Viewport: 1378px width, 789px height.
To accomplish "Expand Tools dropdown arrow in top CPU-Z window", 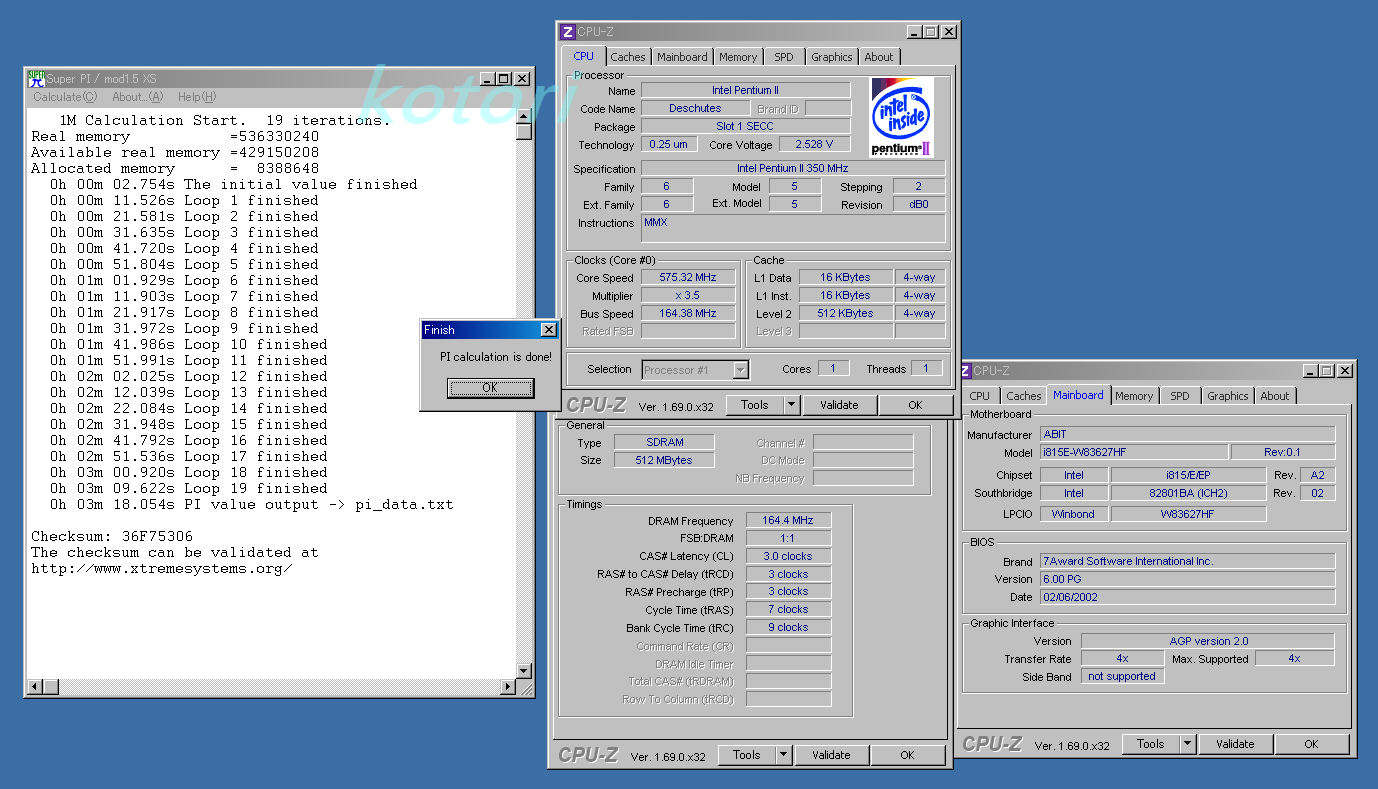I will coord(792,405).
